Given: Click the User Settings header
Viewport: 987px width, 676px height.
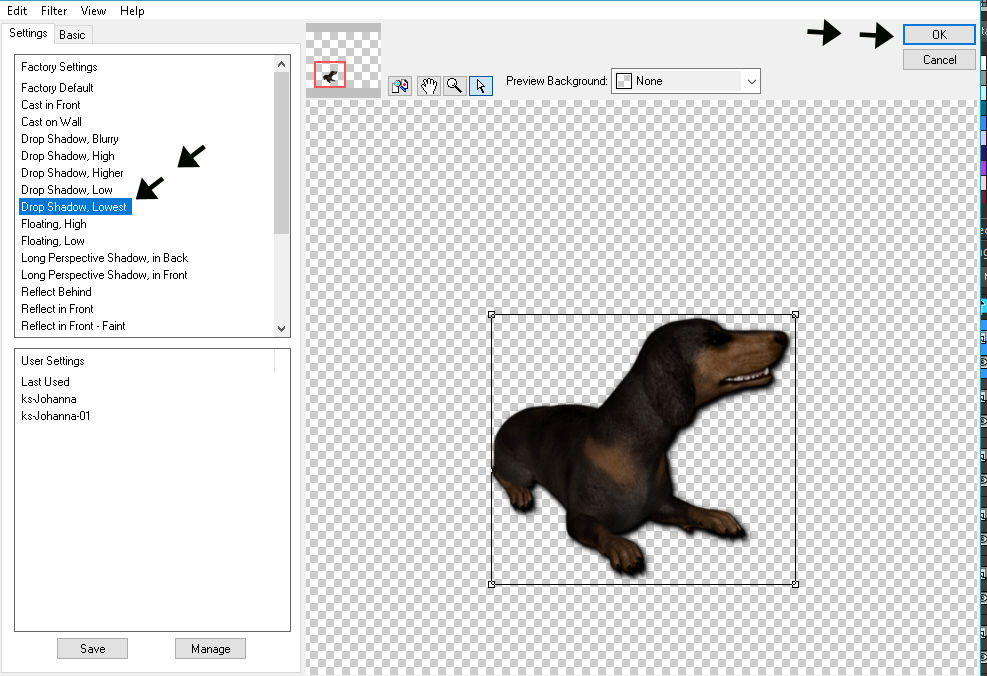Looking at the screenshot, I should pos(53,361).
